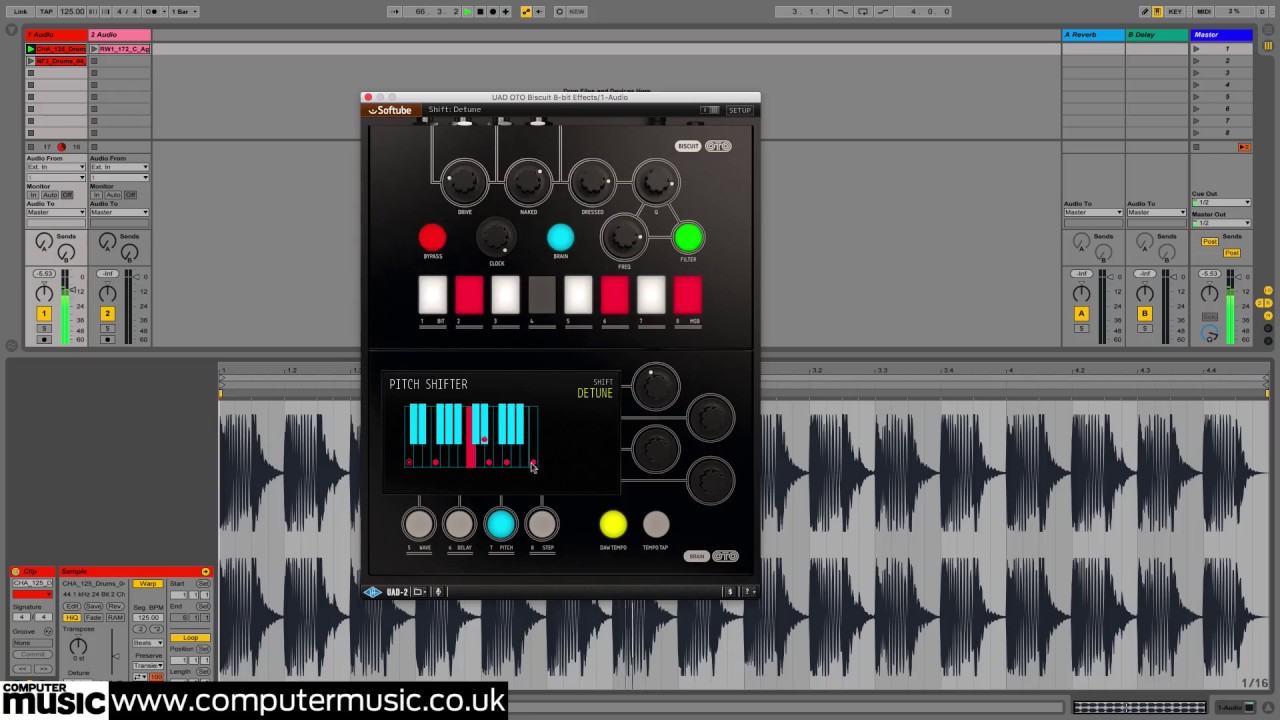Click the UAD logo in plugin toolbar
The image size is (1280, 720).
(x=373, y=592)
